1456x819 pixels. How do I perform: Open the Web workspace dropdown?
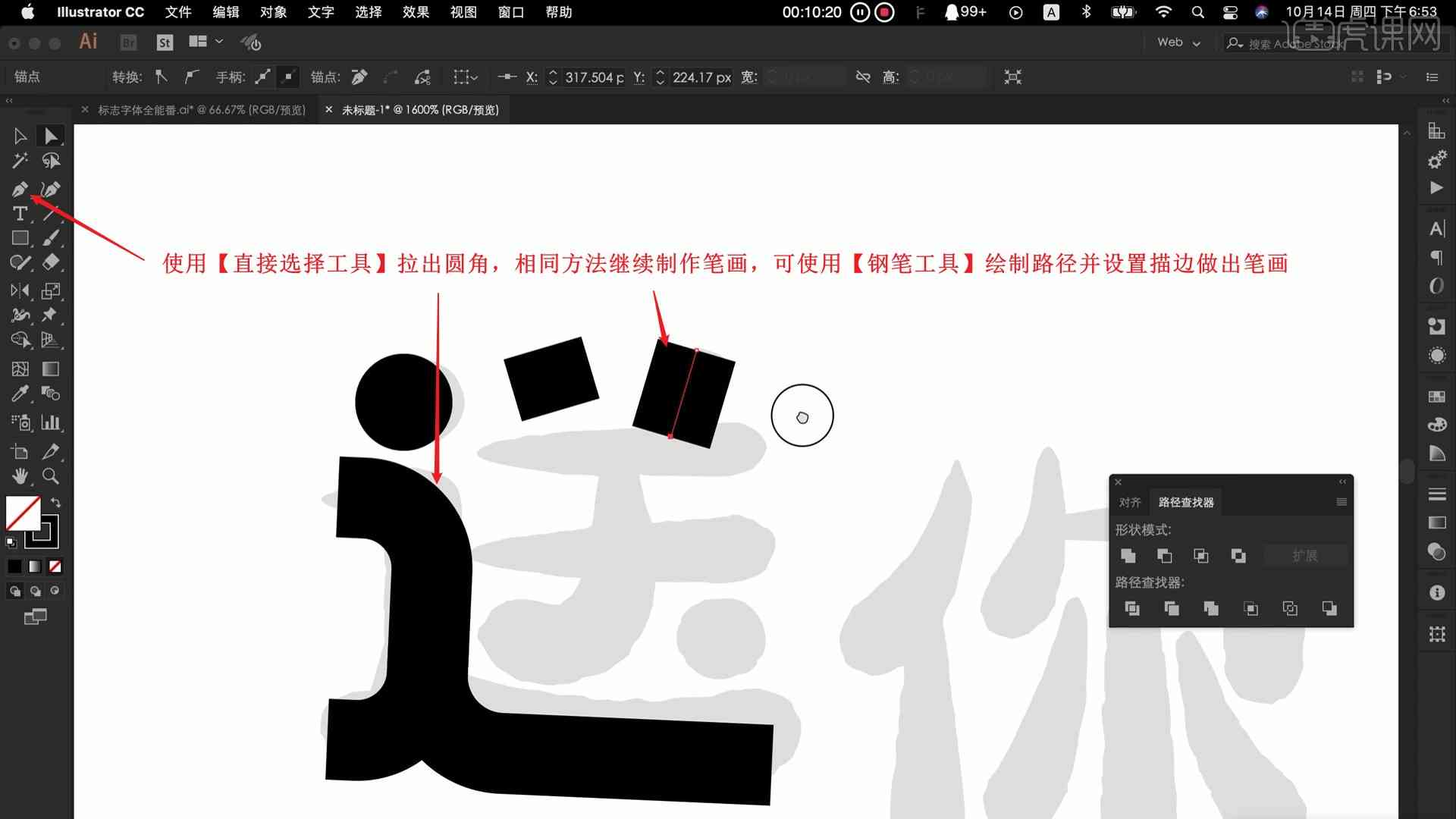[1181, 41]
